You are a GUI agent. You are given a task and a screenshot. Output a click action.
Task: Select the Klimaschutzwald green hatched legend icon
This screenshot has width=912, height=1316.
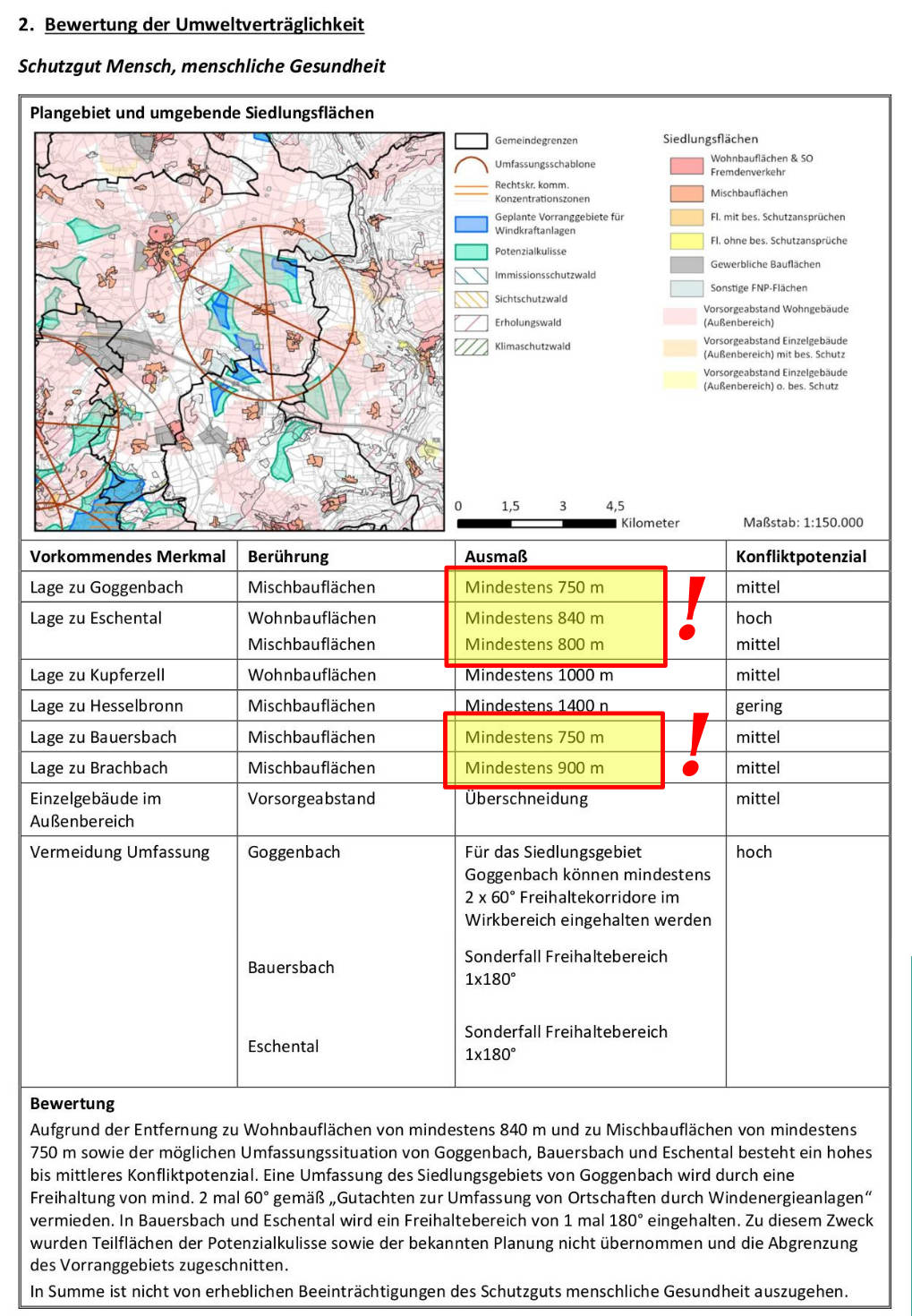[x=471, y=346]
